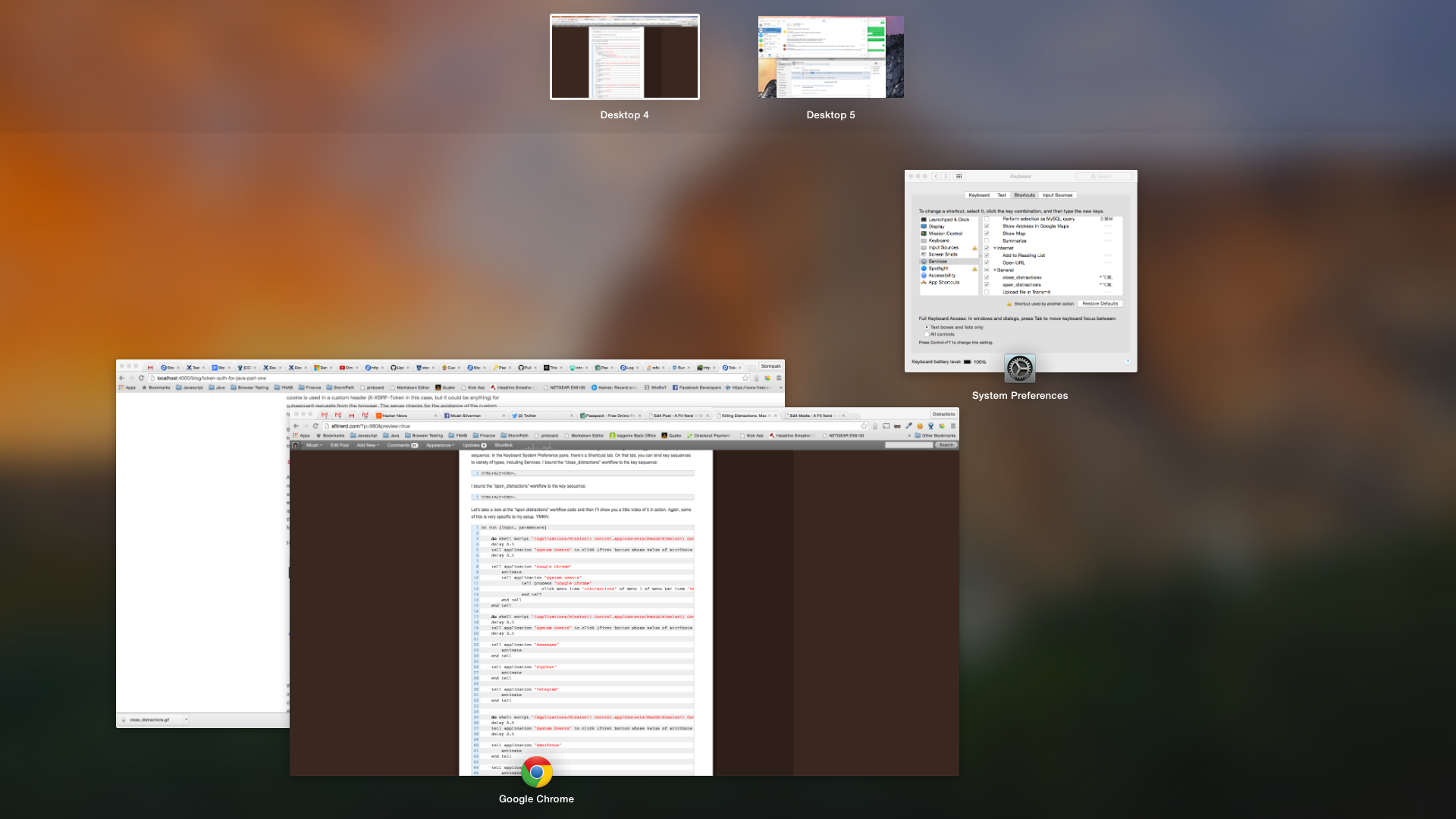Open Chrome hamburger menu in afitnerd.com window

(953, 426)
